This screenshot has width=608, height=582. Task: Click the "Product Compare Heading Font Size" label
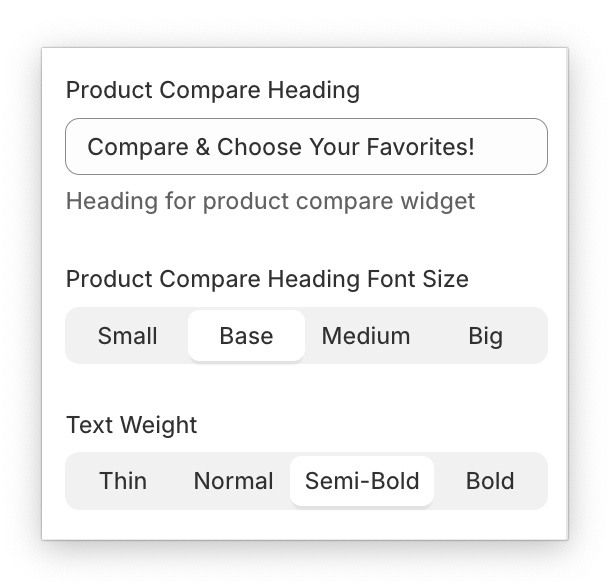click(267, 279)
